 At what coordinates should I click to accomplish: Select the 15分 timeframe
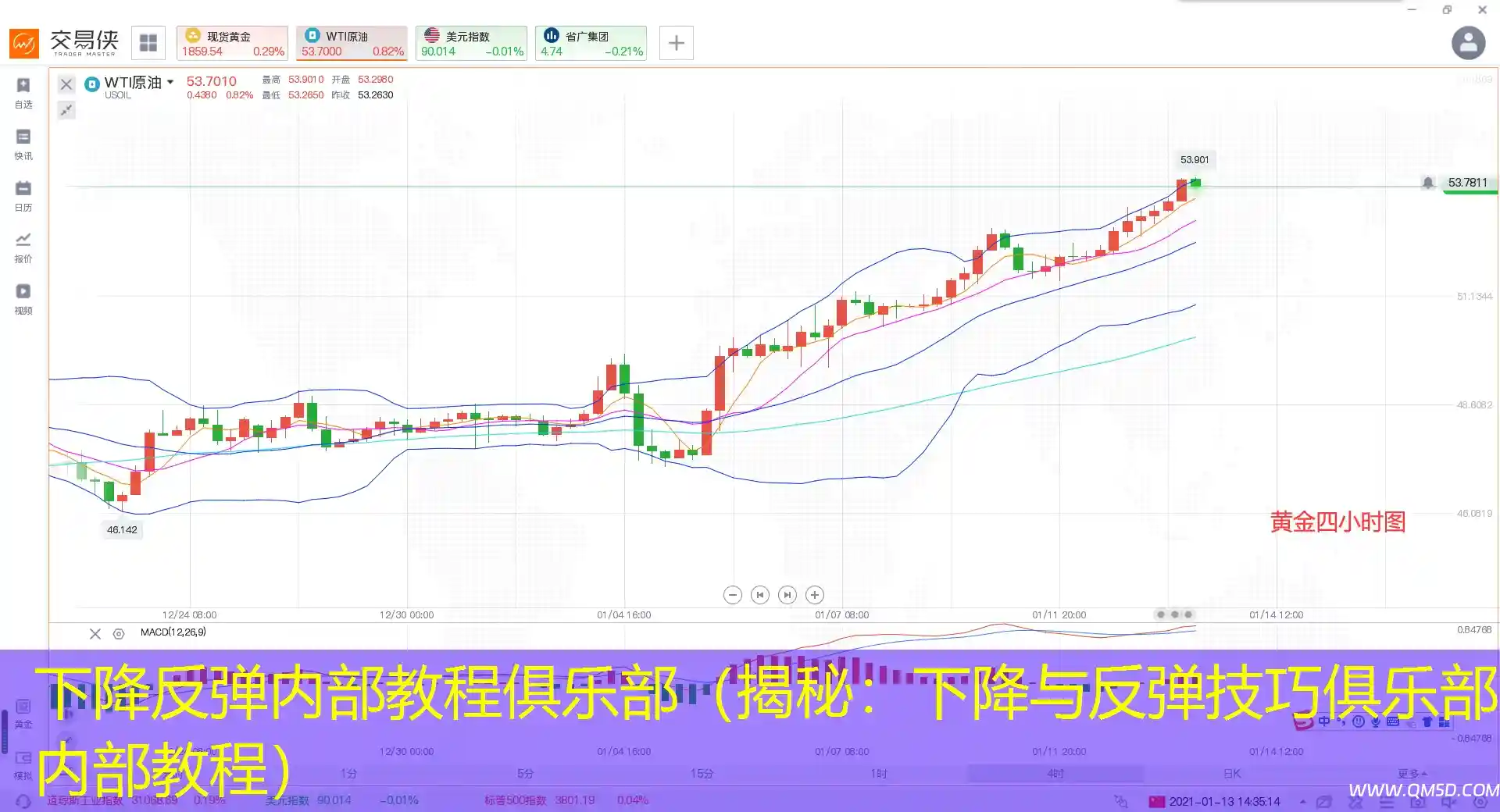tap(702, 773)
